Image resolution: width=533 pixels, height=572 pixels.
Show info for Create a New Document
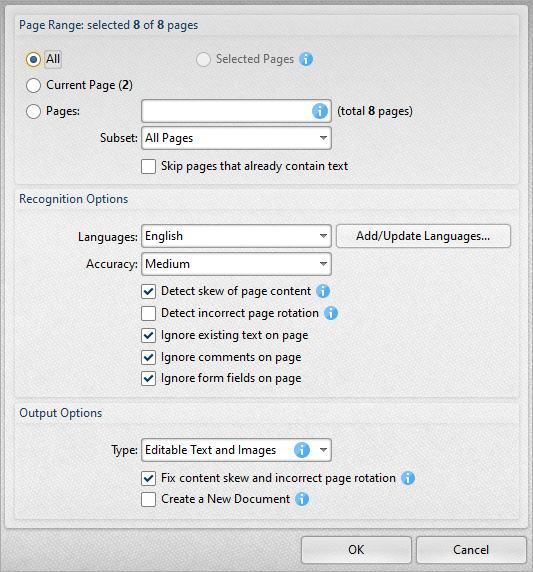point(302,499)
